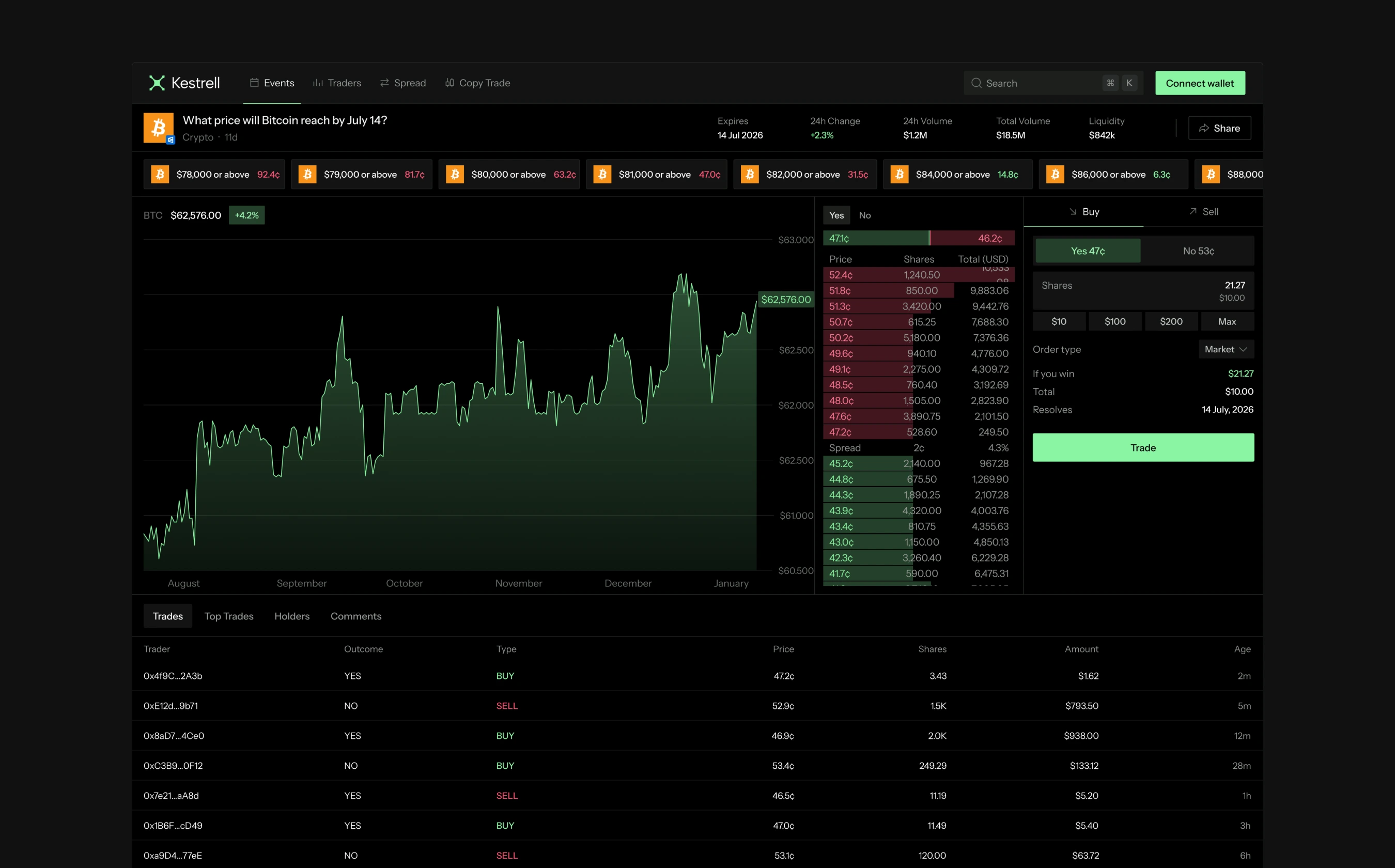1395x868 pixels.
Task: Click the Connect wallet button
Action: [x=1200, y=83]
